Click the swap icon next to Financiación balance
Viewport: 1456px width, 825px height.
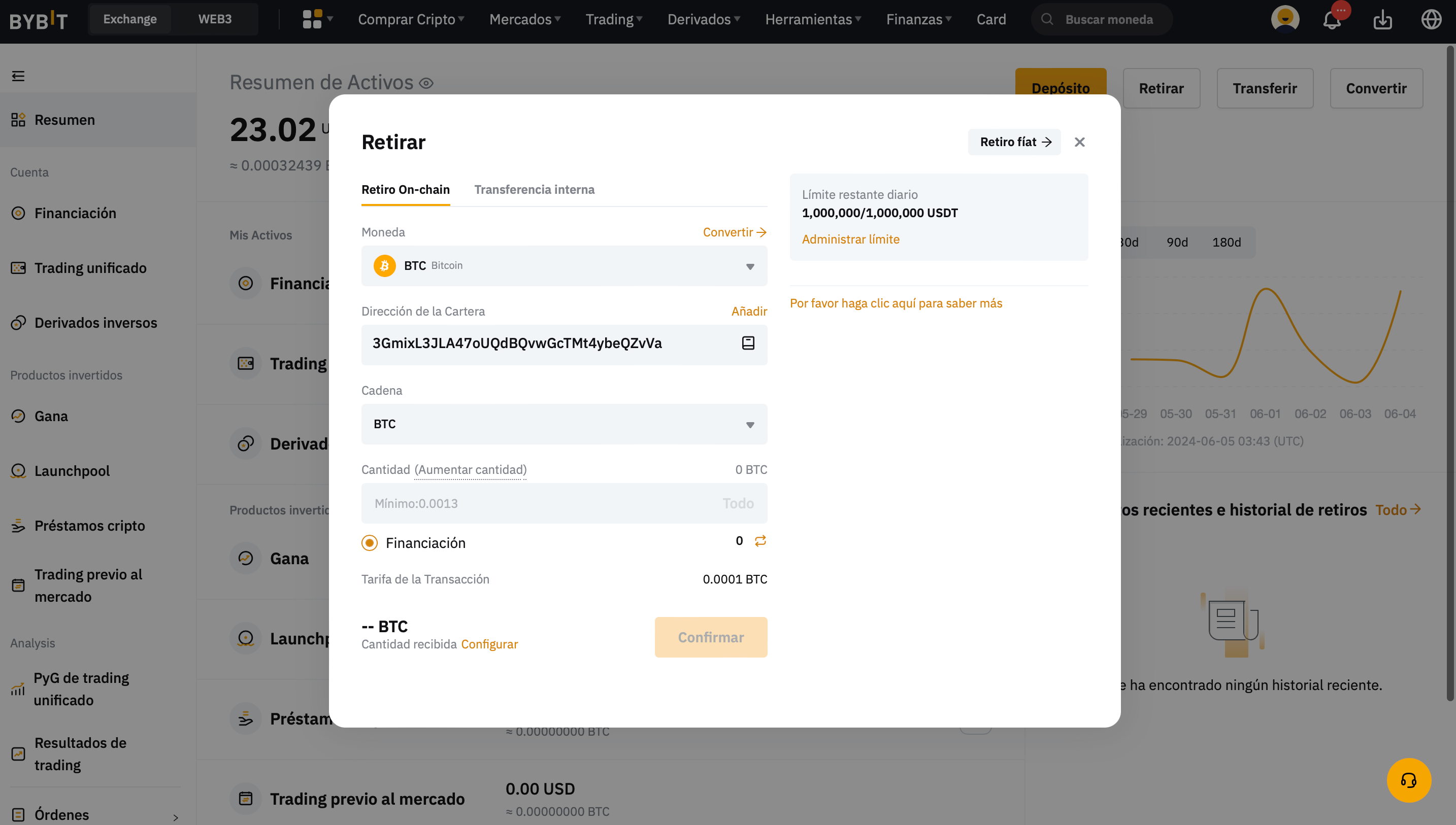[x=760, y=540]
